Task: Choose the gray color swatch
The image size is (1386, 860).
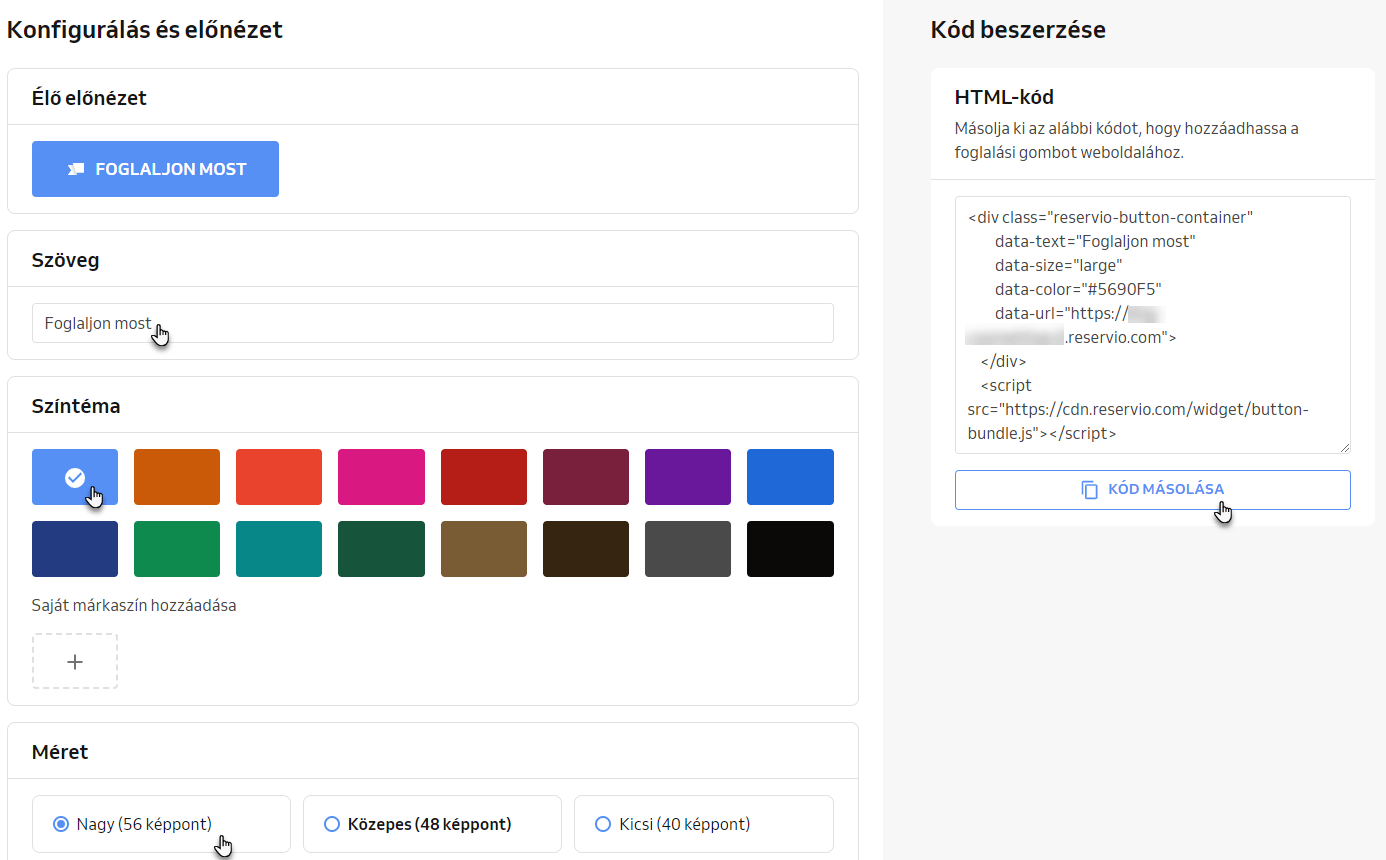Action: click(x=688, y=549)
